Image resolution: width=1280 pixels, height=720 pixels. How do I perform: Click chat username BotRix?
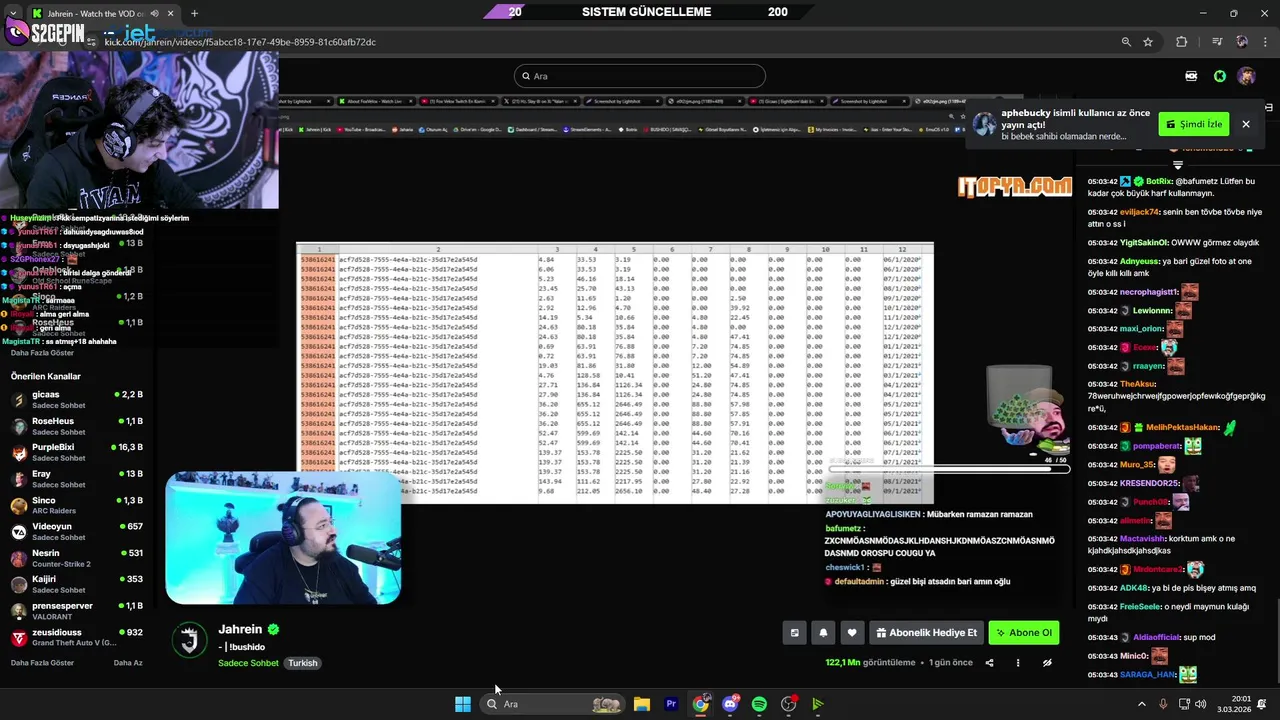1158,181
